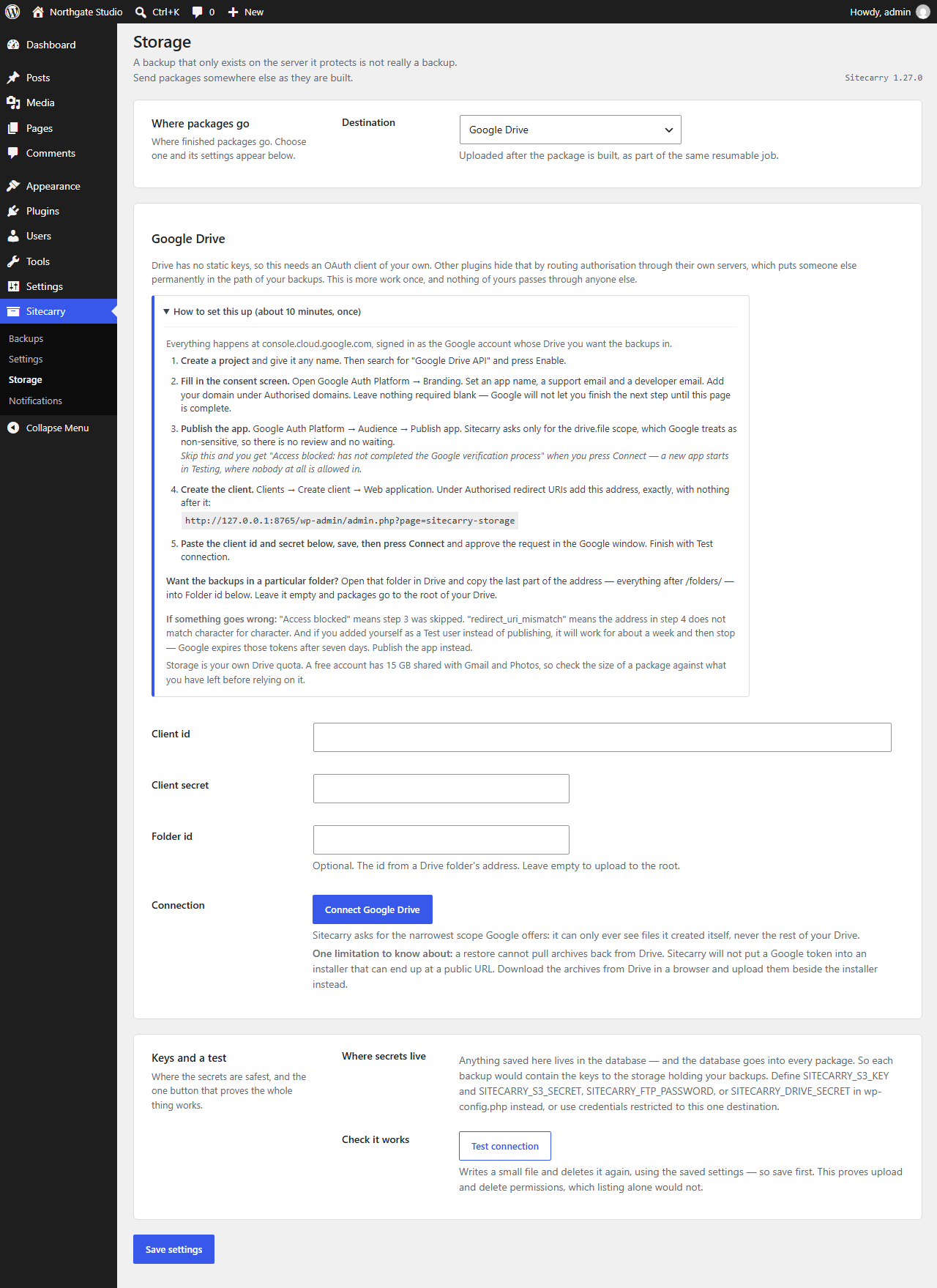Open the Backups submenu item

click(26, 338)
